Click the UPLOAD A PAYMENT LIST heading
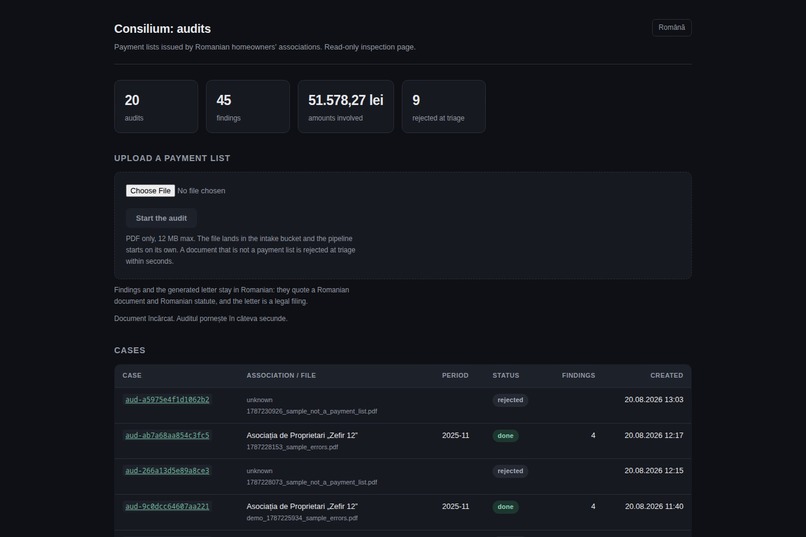Image resolution: width=806 pixels, height=537 pixels. pyautogui.click(x=172, y=158)
